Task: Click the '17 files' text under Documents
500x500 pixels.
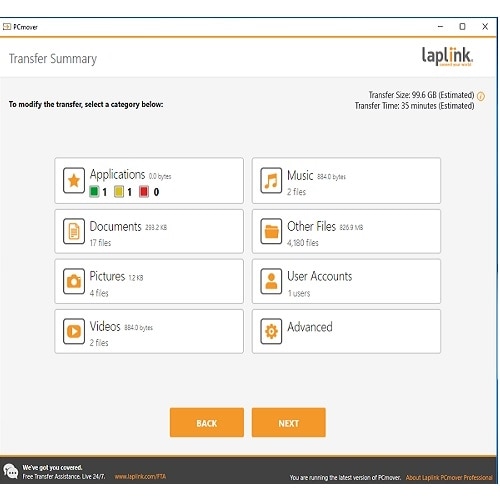Action: [x=100, y=243]
